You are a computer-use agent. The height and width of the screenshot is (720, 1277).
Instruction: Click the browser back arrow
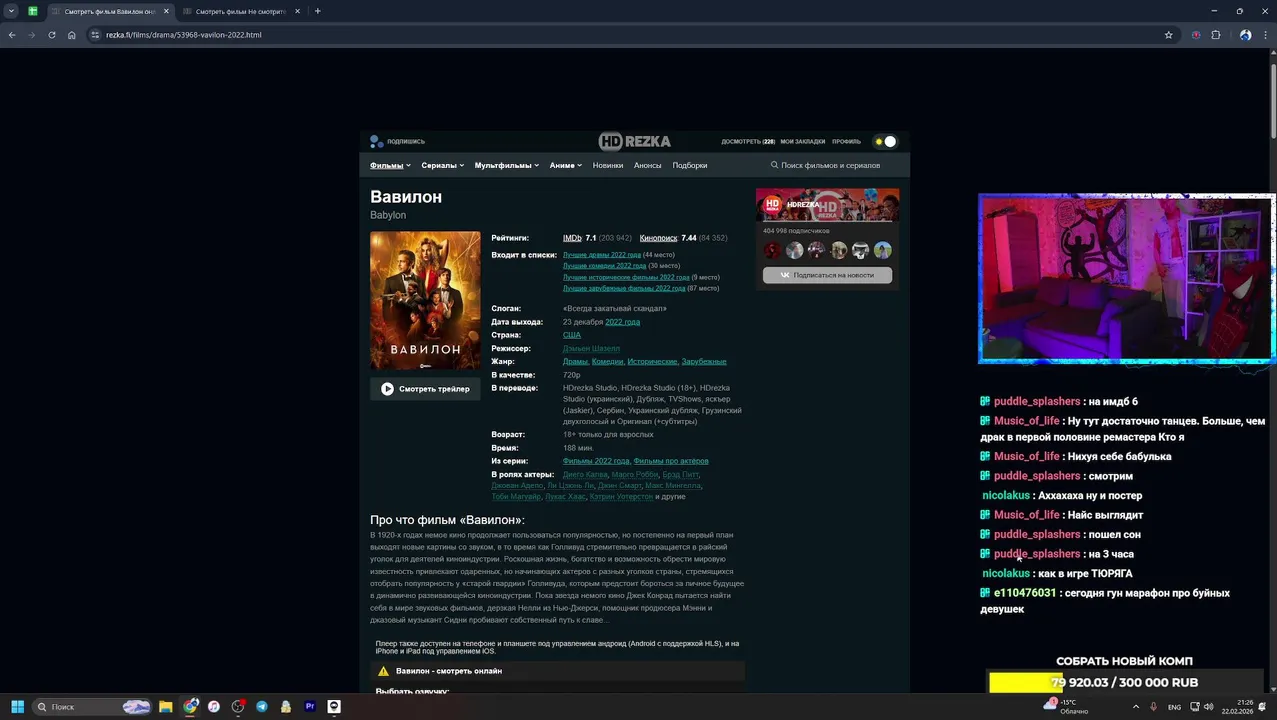click(x=12, y=35)
